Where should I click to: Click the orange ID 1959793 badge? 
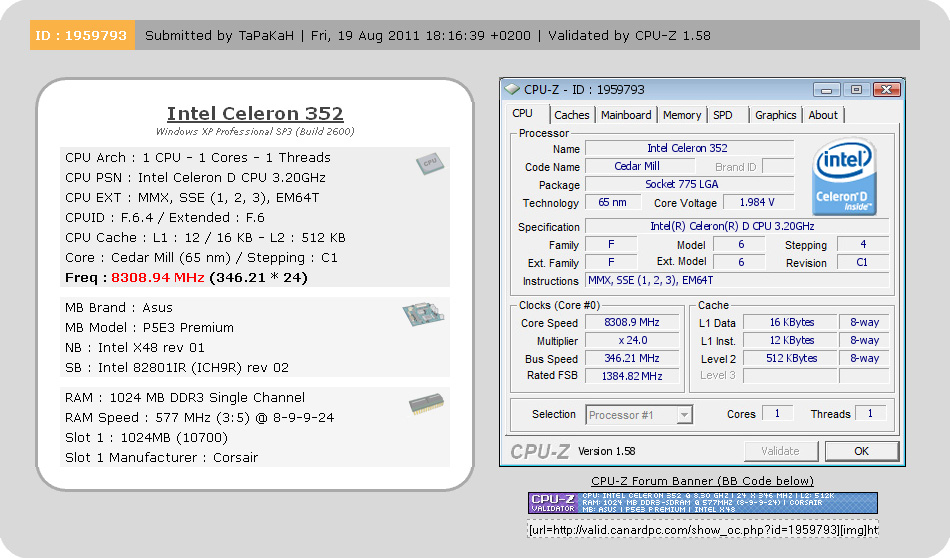point(81,35)
